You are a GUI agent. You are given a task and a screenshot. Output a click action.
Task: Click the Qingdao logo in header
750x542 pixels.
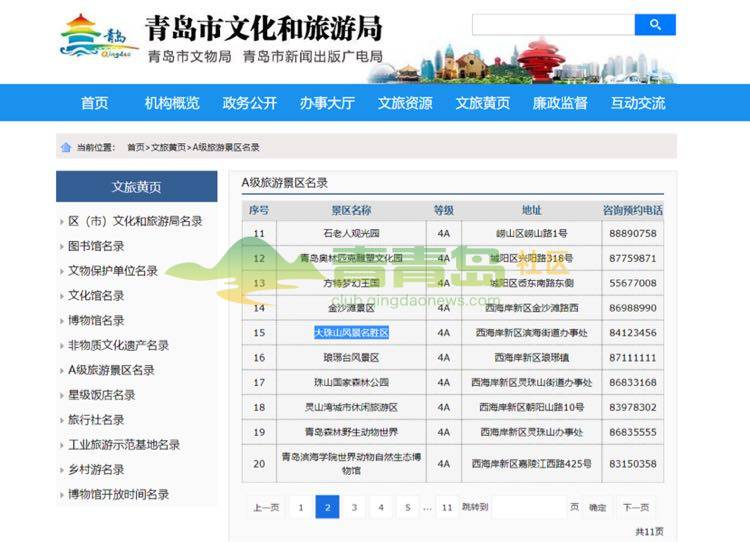[98, 37]
